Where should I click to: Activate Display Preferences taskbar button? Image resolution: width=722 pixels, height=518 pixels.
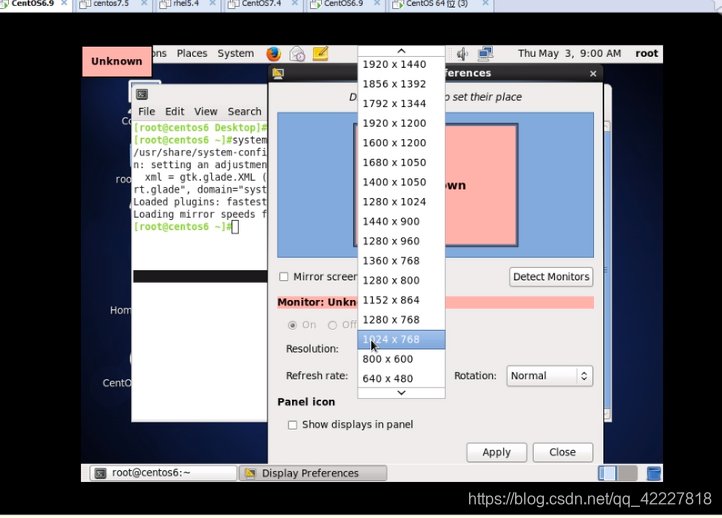[x=313, y=473]
